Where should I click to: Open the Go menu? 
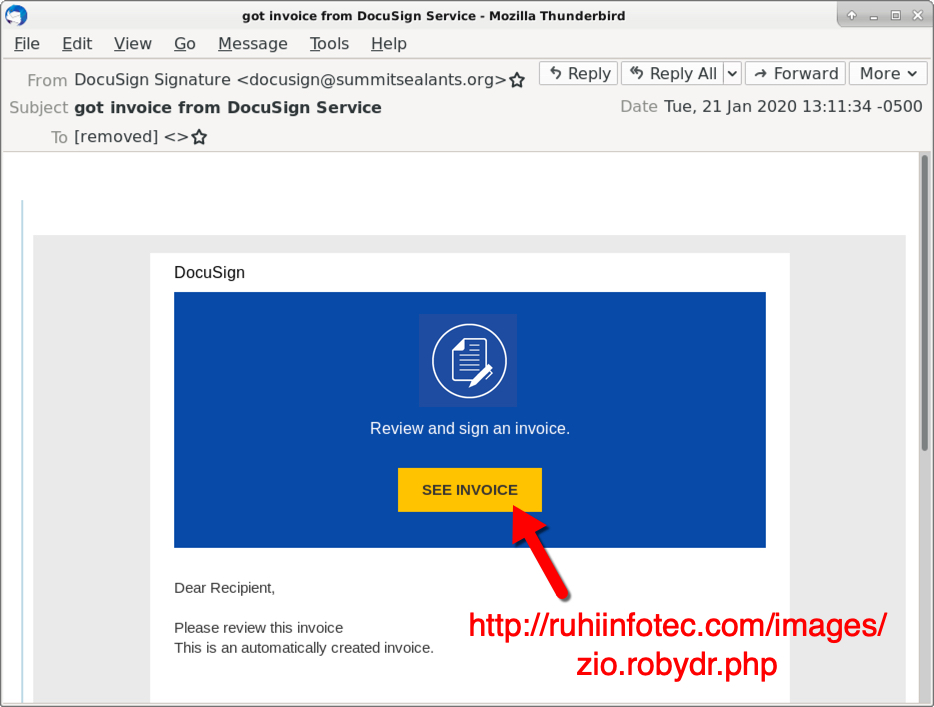pos(185,43)
